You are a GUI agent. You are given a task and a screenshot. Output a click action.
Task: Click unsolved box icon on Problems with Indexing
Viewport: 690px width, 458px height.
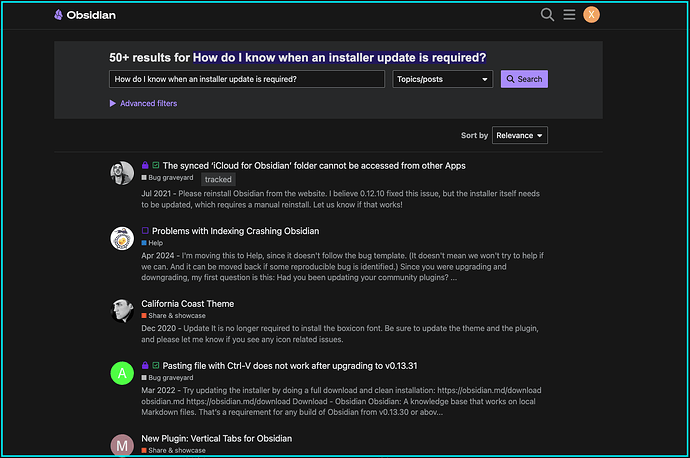coord(145,231)
